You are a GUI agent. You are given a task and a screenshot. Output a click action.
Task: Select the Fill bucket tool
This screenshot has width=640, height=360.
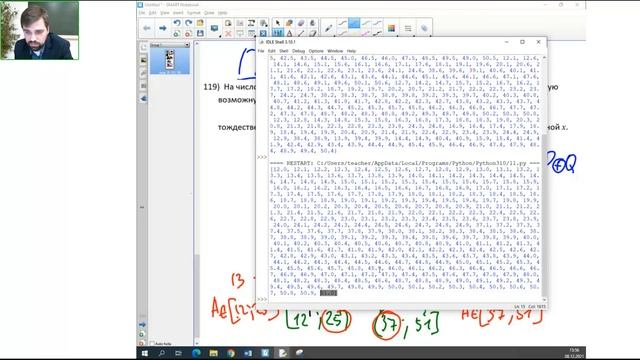pyautogui.click(x=312, y=23)
